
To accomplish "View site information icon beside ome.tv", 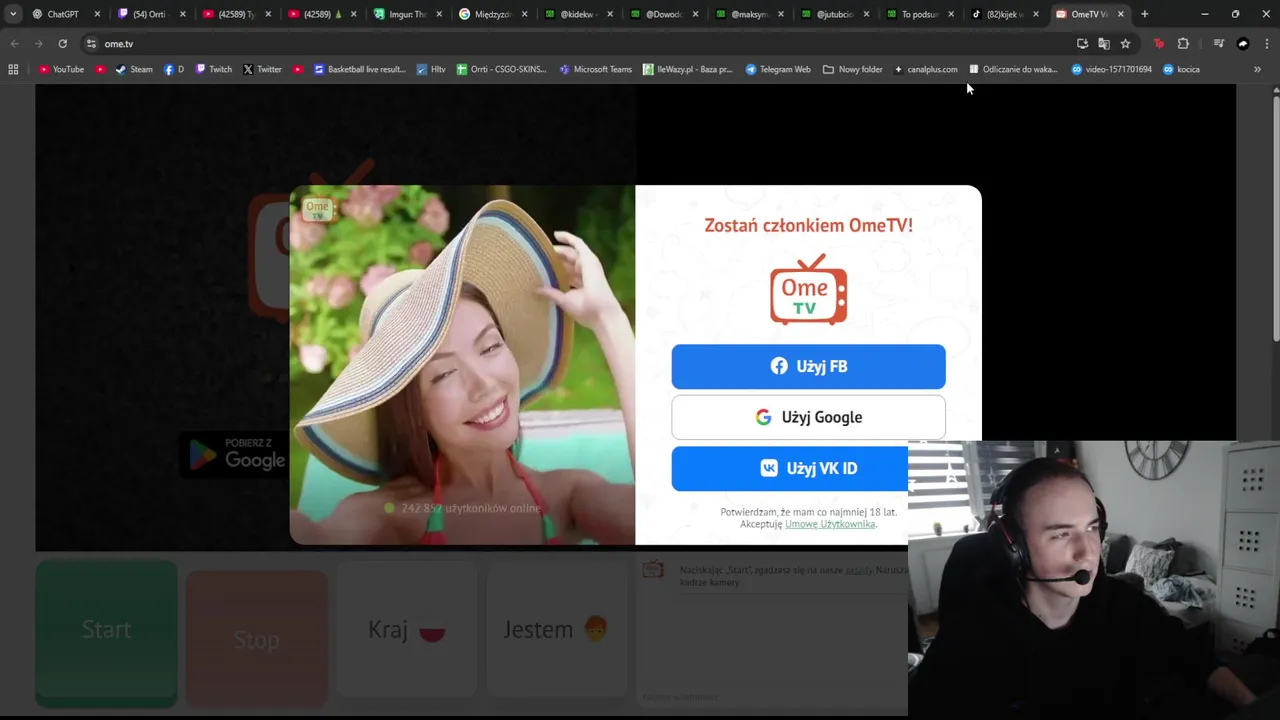I will pos(91,44).
